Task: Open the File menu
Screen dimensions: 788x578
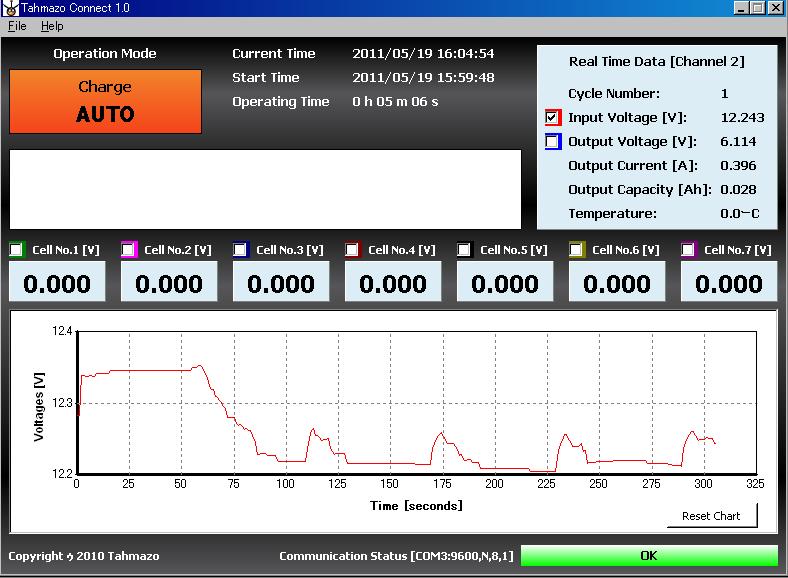Action: coord(17,26)
